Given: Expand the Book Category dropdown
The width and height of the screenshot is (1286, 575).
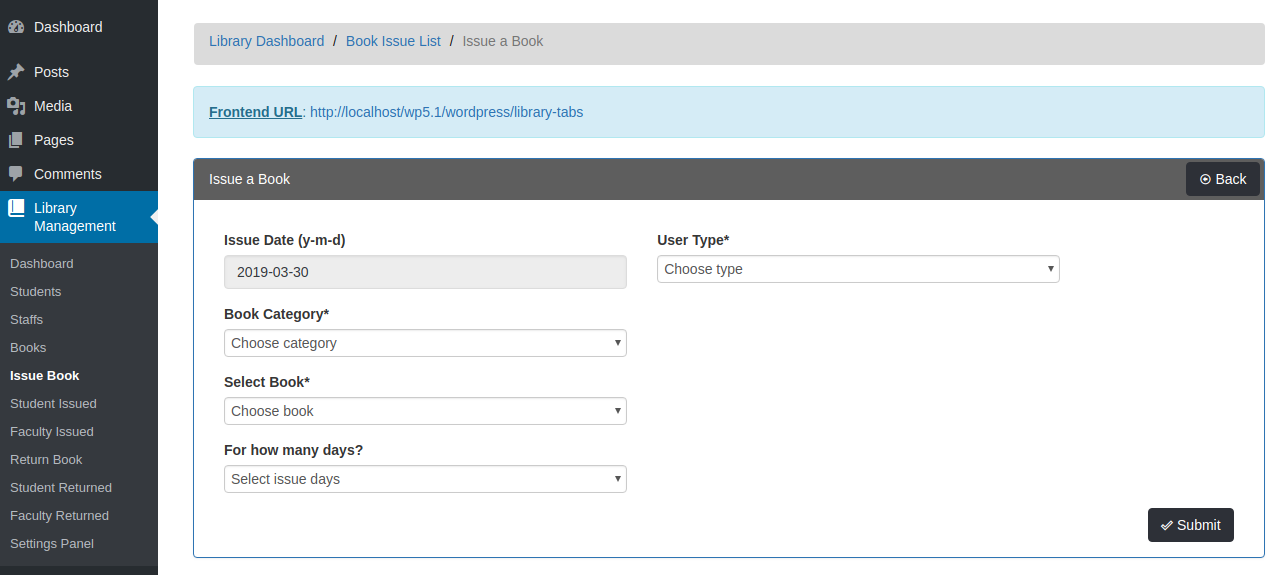Looking at the screenshot, I should pyautogui.click(x=425, y=343).
